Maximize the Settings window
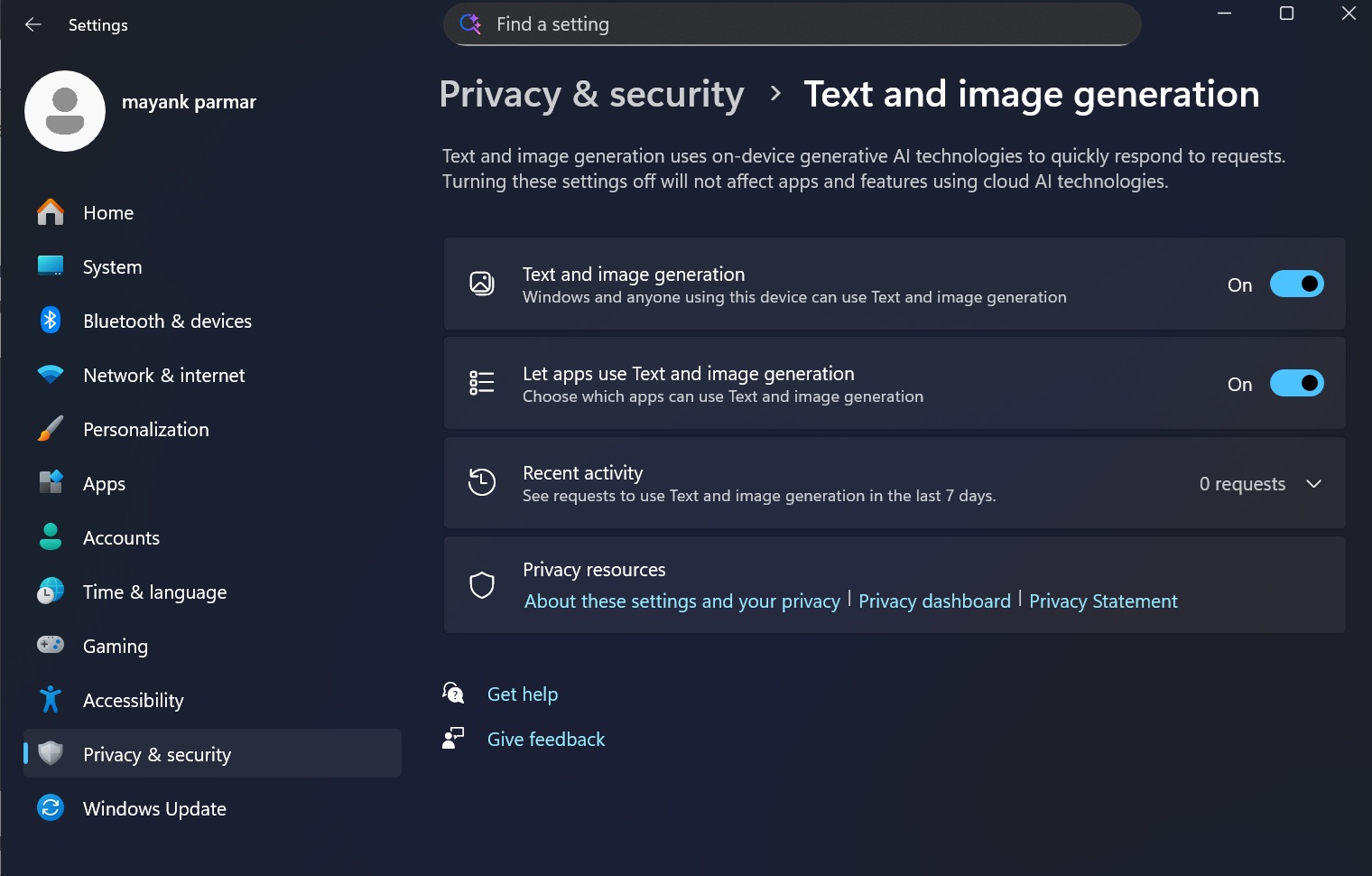 (1286, 14)
